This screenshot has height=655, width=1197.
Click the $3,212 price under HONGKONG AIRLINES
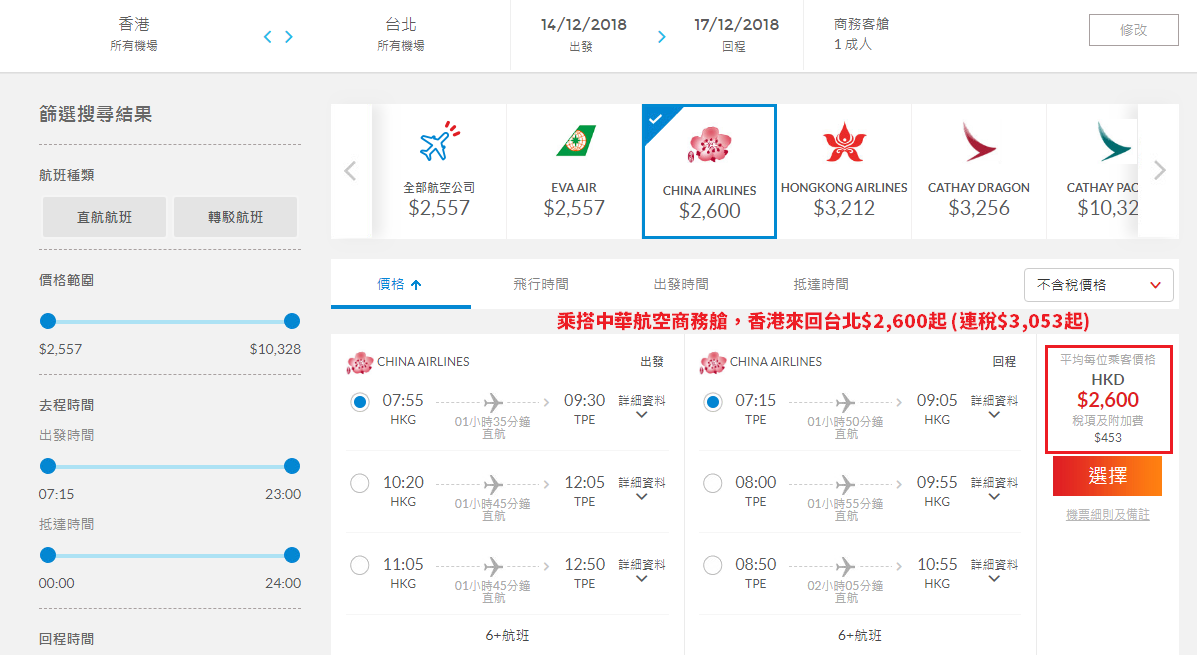[844, 208]
